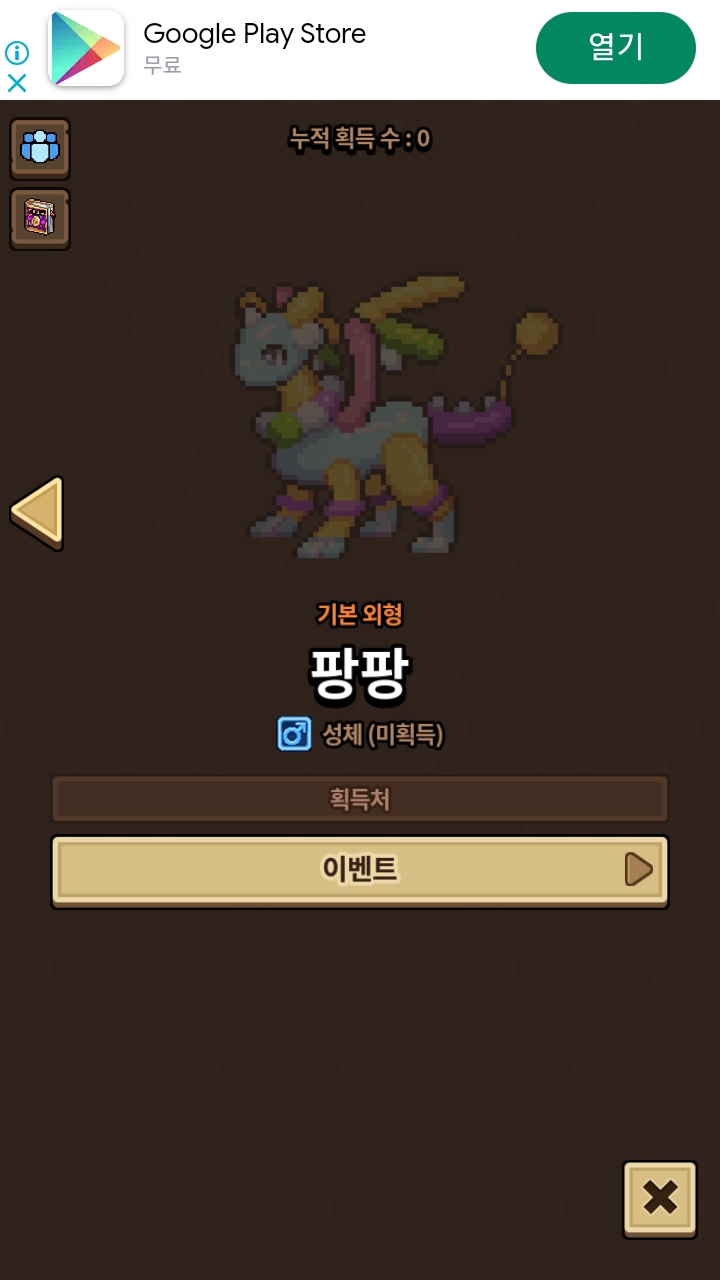This screenshot has height=1280, width=720.
Task: Open the dragon community people icon
Action: [x=40, y=149]
